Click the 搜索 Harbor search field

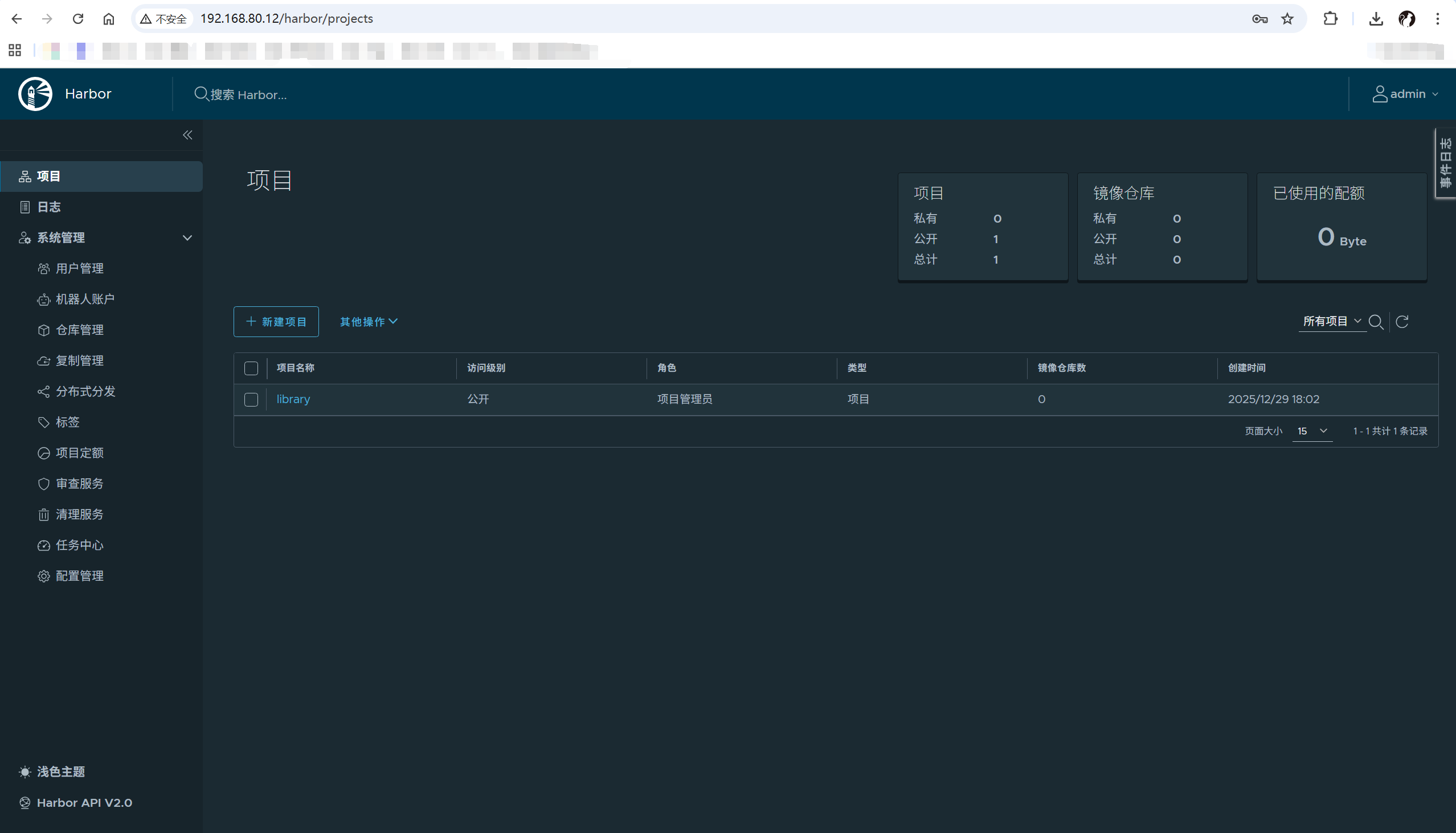point(248,95)
